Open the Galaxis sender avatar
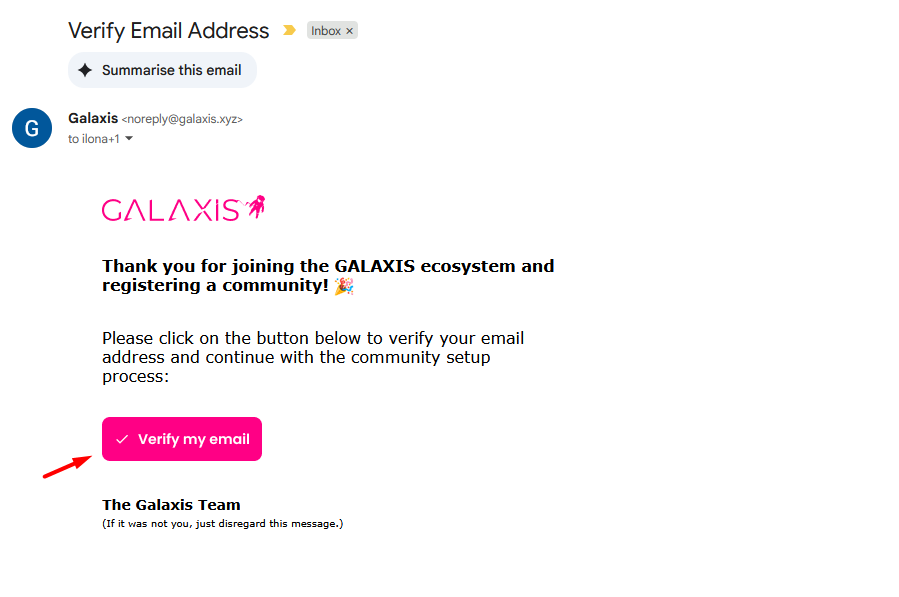 click(x=31, y=128)
